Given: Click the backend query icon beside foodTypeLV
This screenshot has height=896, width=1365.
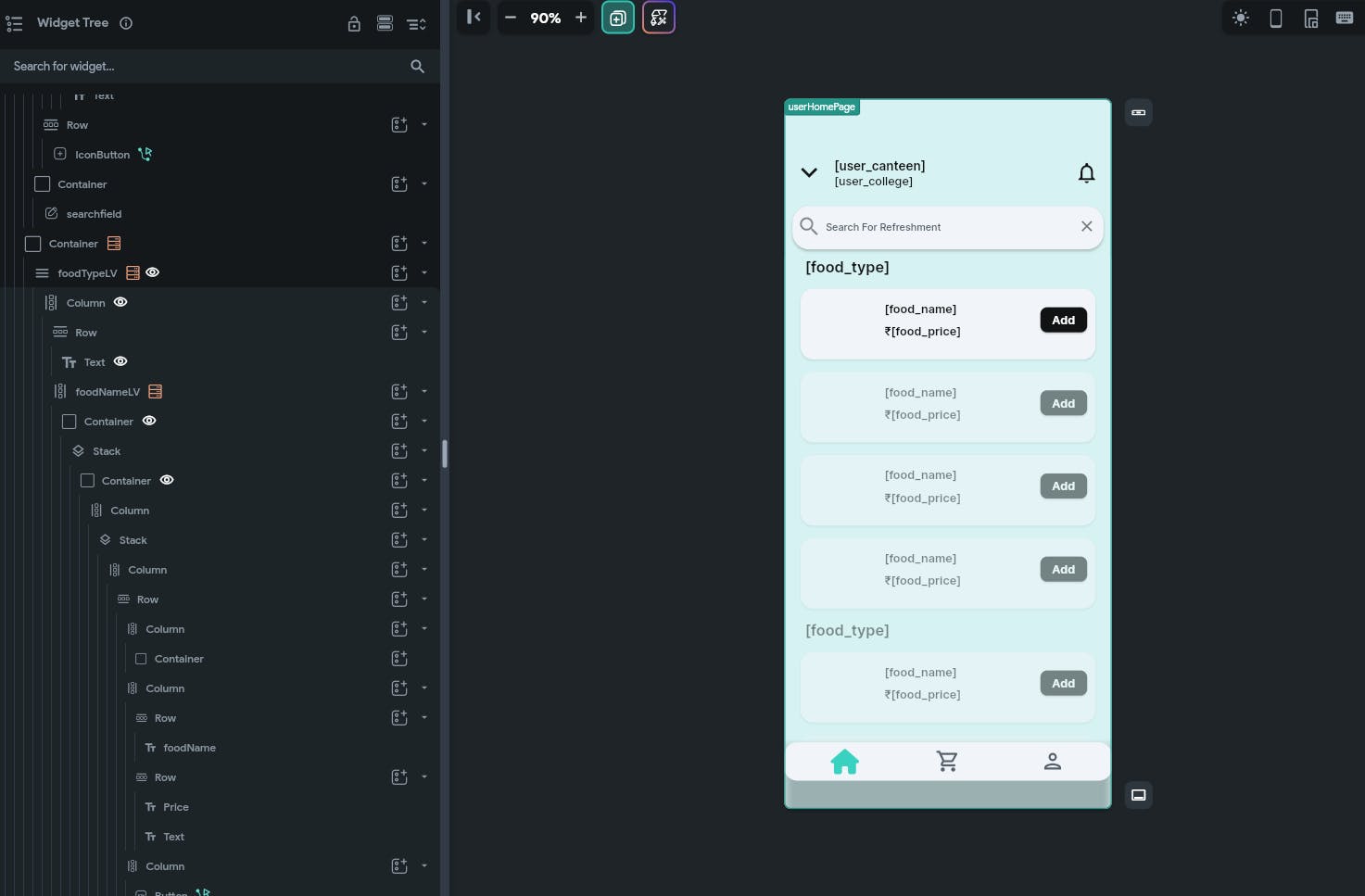Looking at the screenshot, I should (133, 272).
